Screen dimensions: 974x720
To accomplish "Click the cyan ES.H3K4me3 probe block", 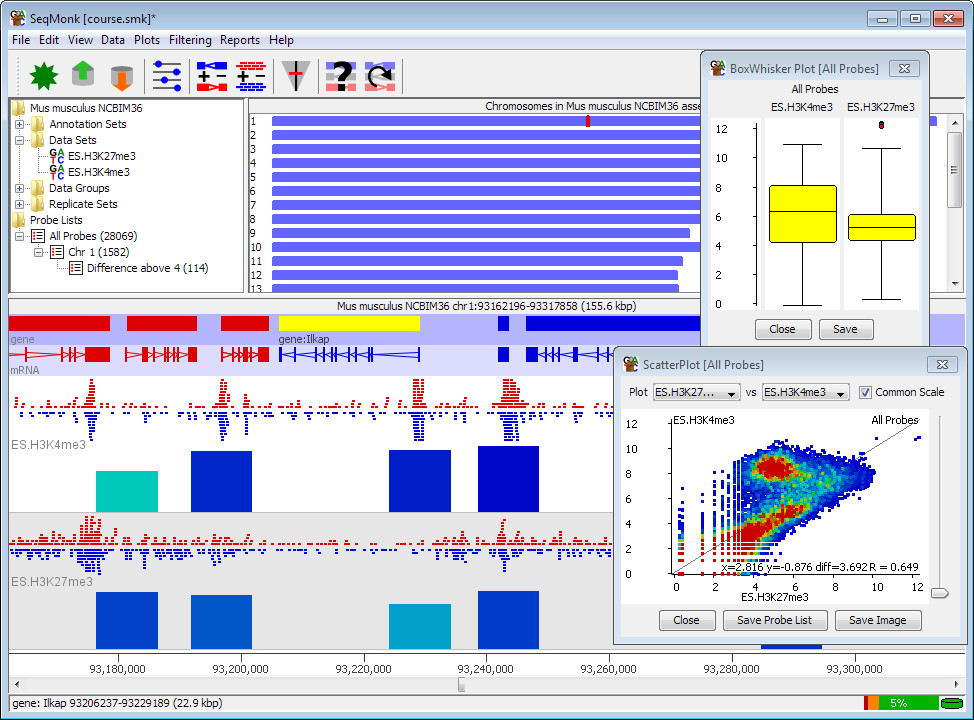I will 127,491.
